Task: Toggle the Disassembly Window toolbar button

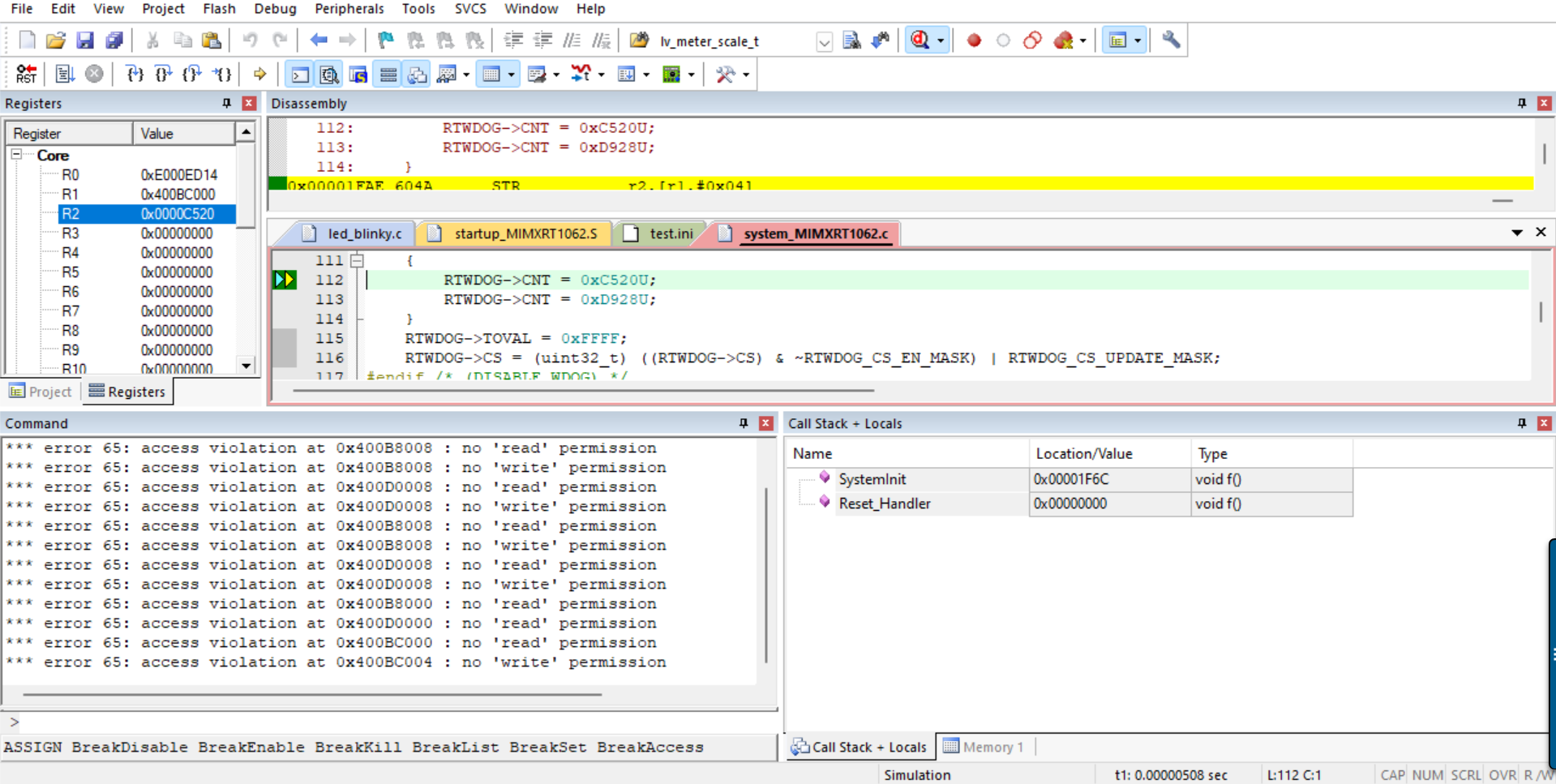Action: point(329,75)
